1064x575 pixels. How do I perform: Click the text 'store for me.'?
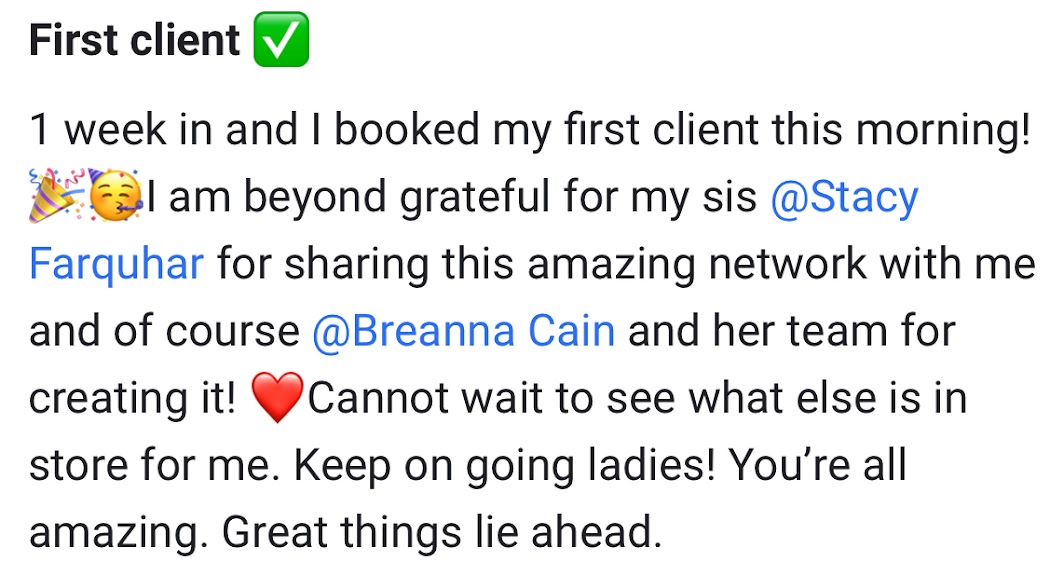155,465
